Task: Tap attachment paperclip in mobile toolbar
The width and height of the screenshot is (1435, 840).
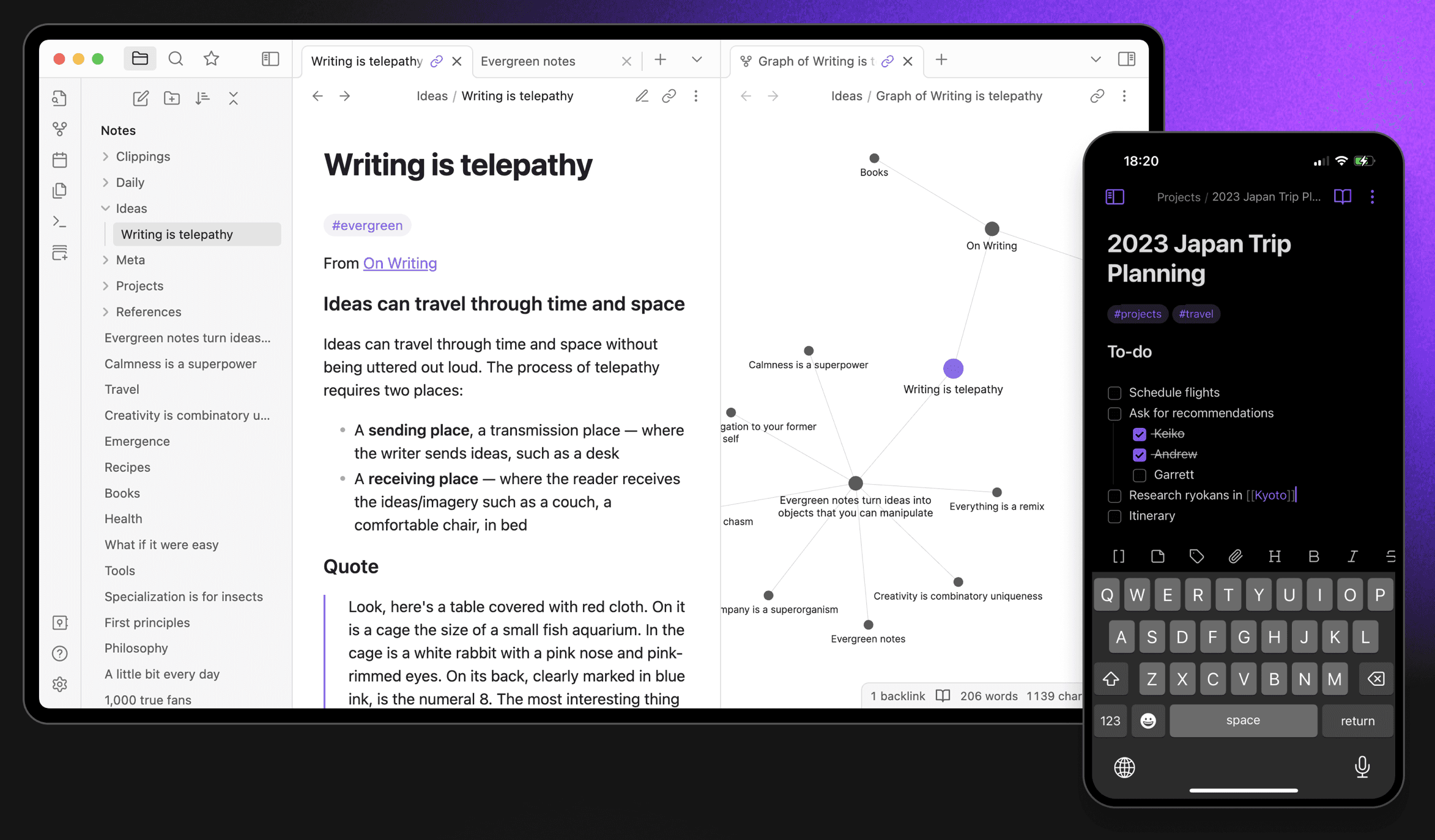Action: tap(1235, 556)
